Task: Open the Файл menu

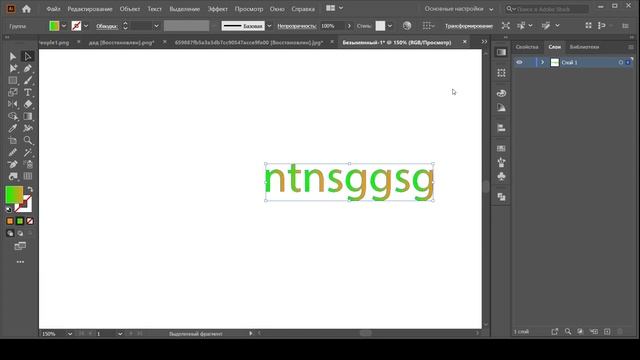Action: coord(53,9)
